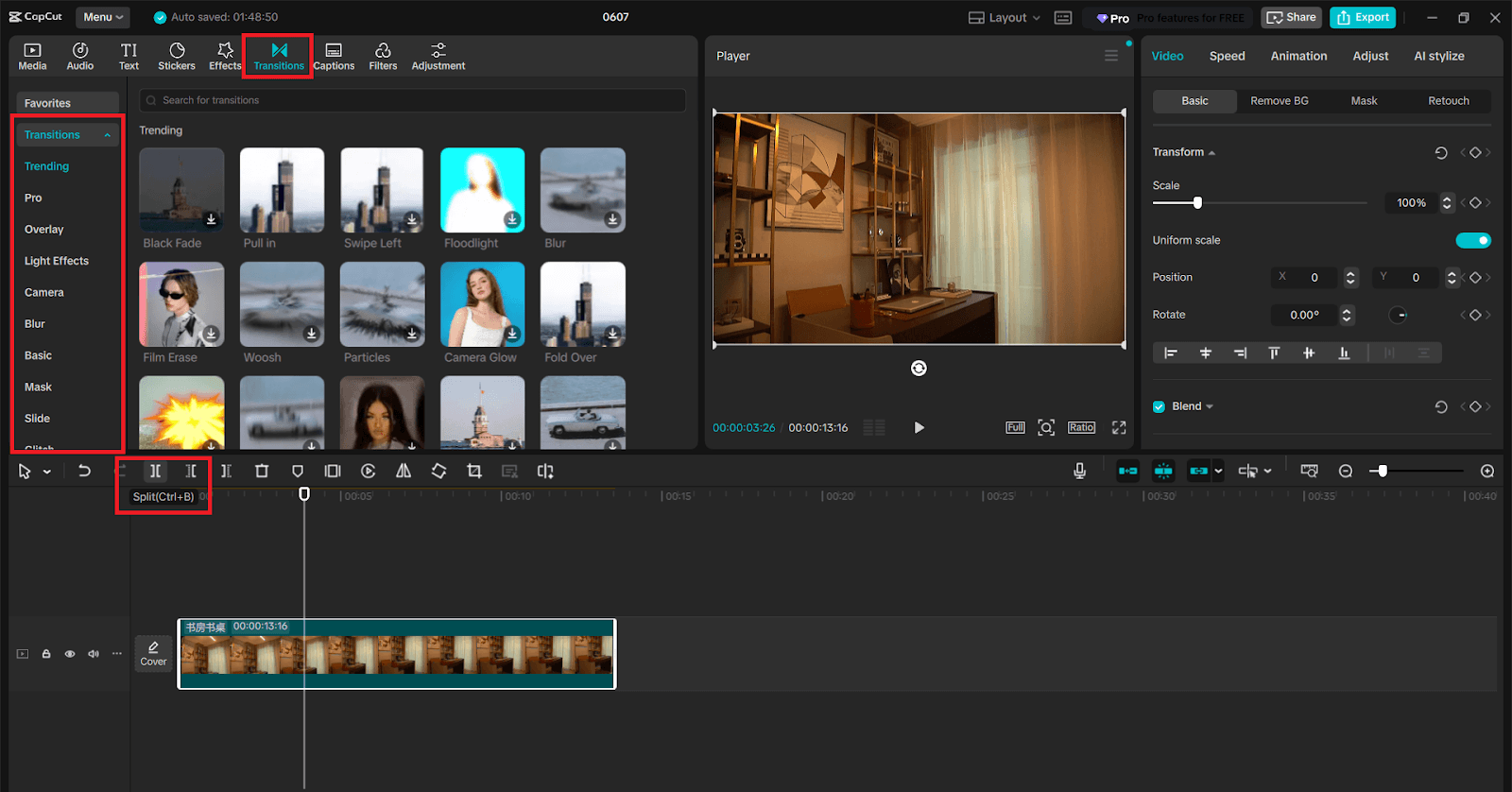The width and height of the screenshot is (1512, 792).
Task: Open select tool mode dropdown arrow
Action: click(x=46, y=472)
